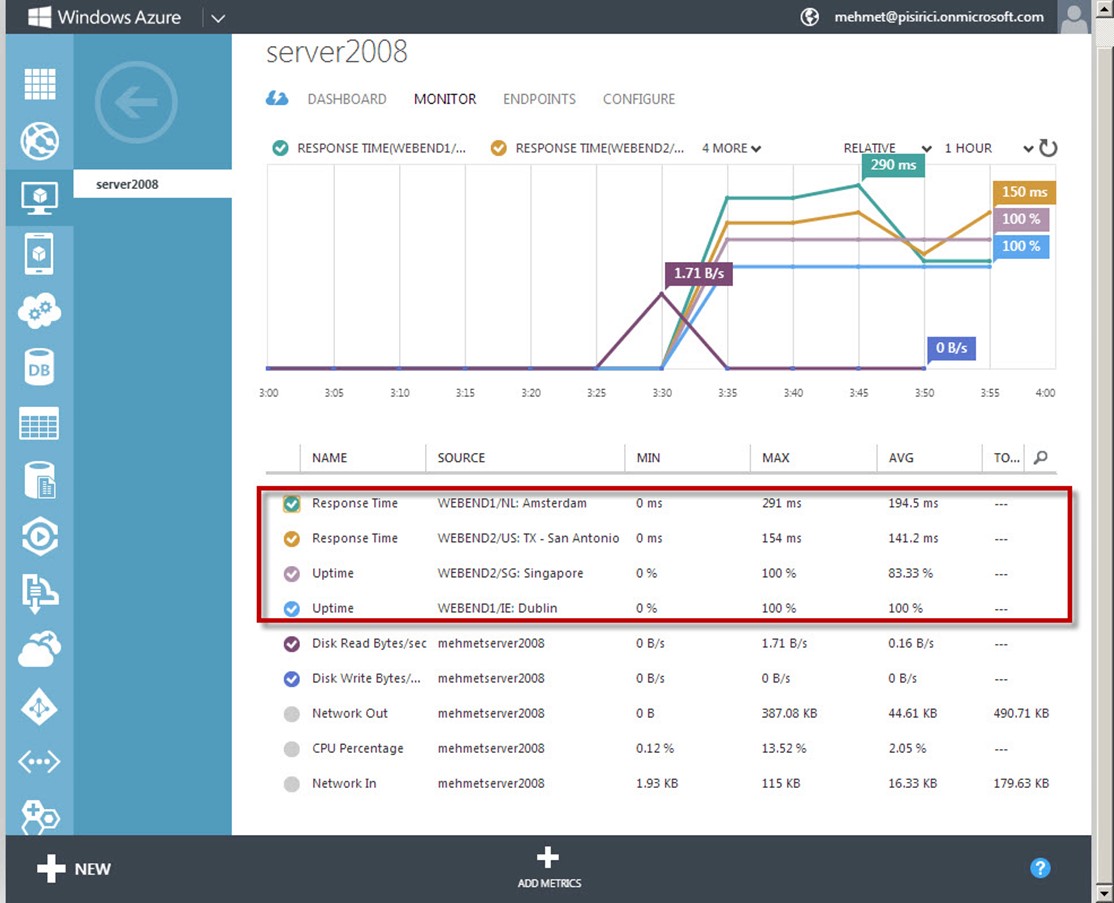Refresh the monitoring chart
Image resolution: width=1114 pixels, height=903 pixels.
[x=1048, y=148]
